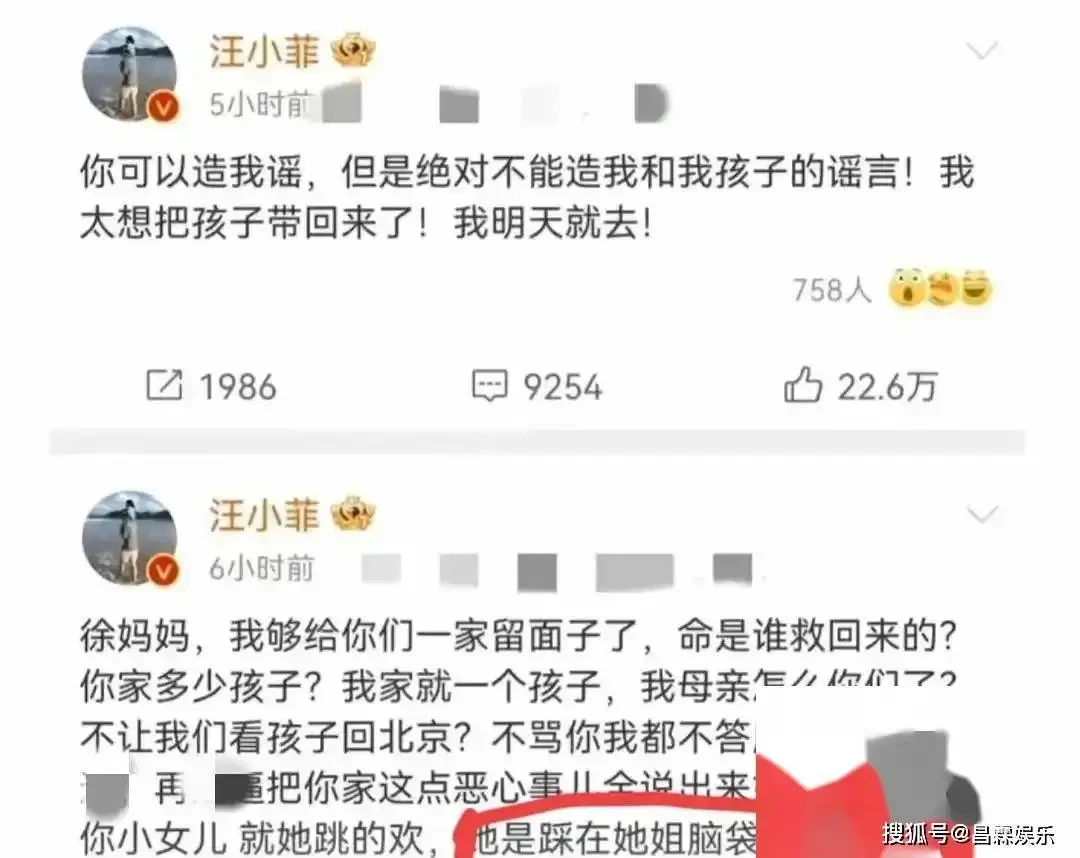Click the laughing emoji reaction icon

[x=975, y=287]
